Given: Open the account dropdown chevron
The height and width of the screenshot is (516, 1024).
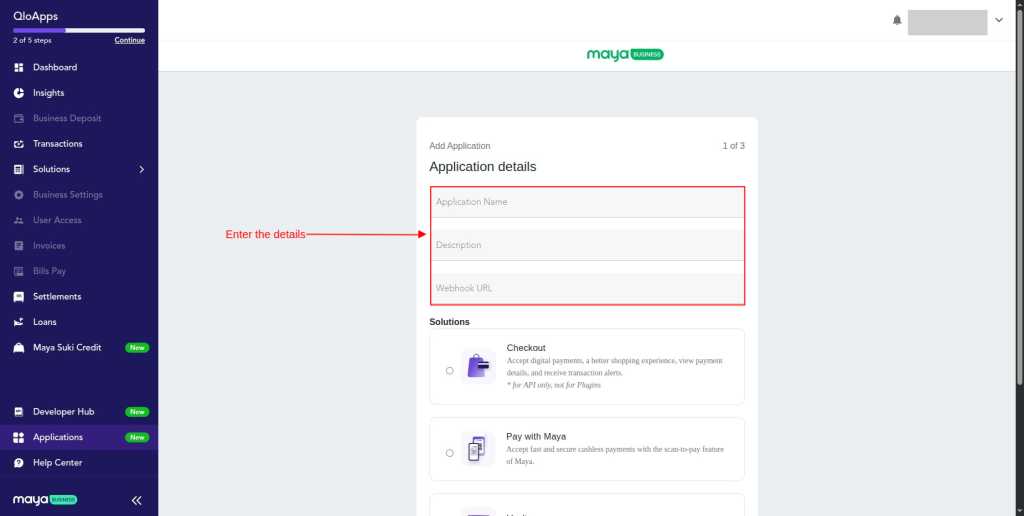Looking at the screenshot, I should (998, 20).
